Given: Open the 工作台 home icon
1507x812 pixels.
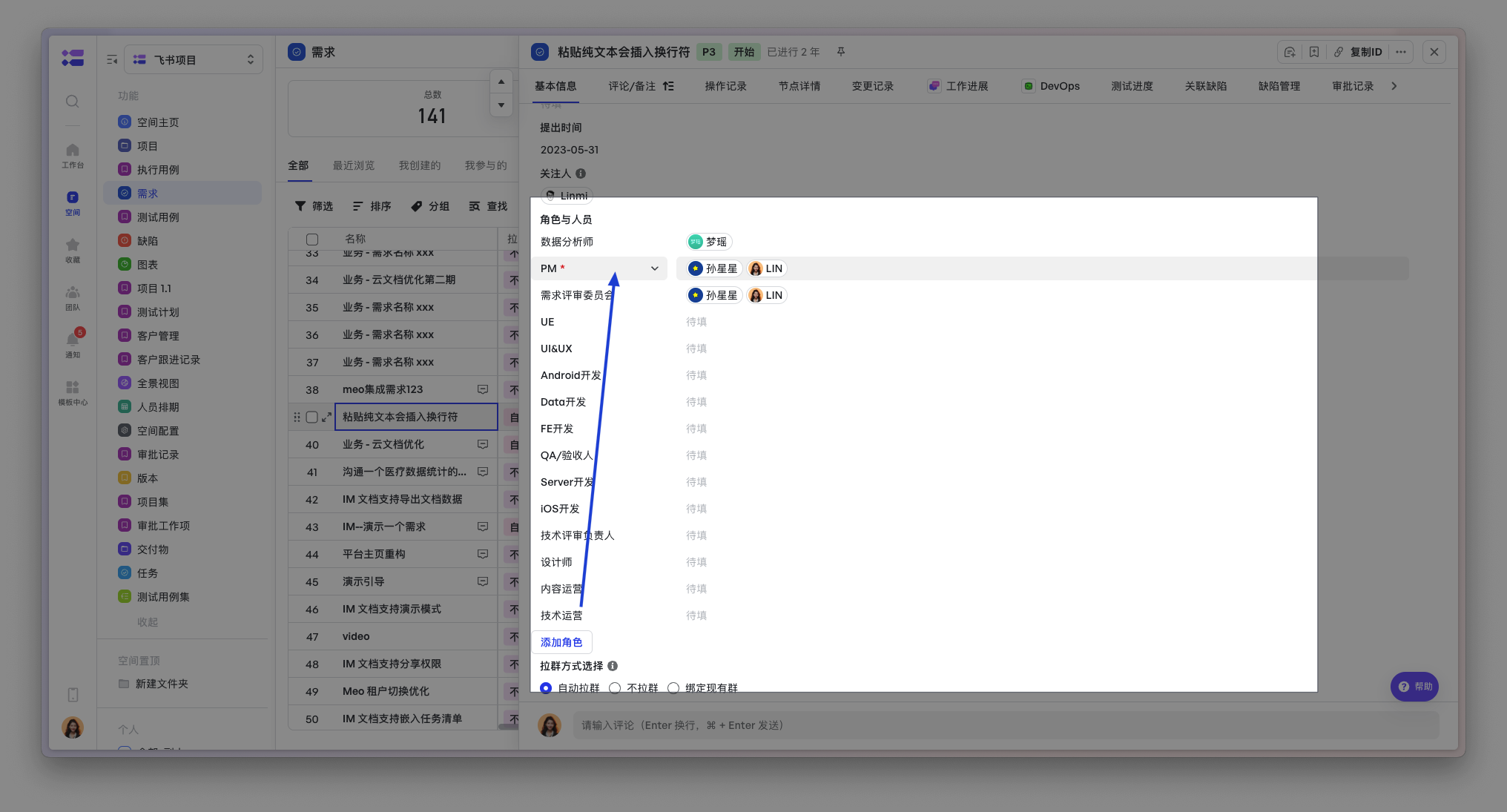Looking at the screenshot, I should pos(72,155).
